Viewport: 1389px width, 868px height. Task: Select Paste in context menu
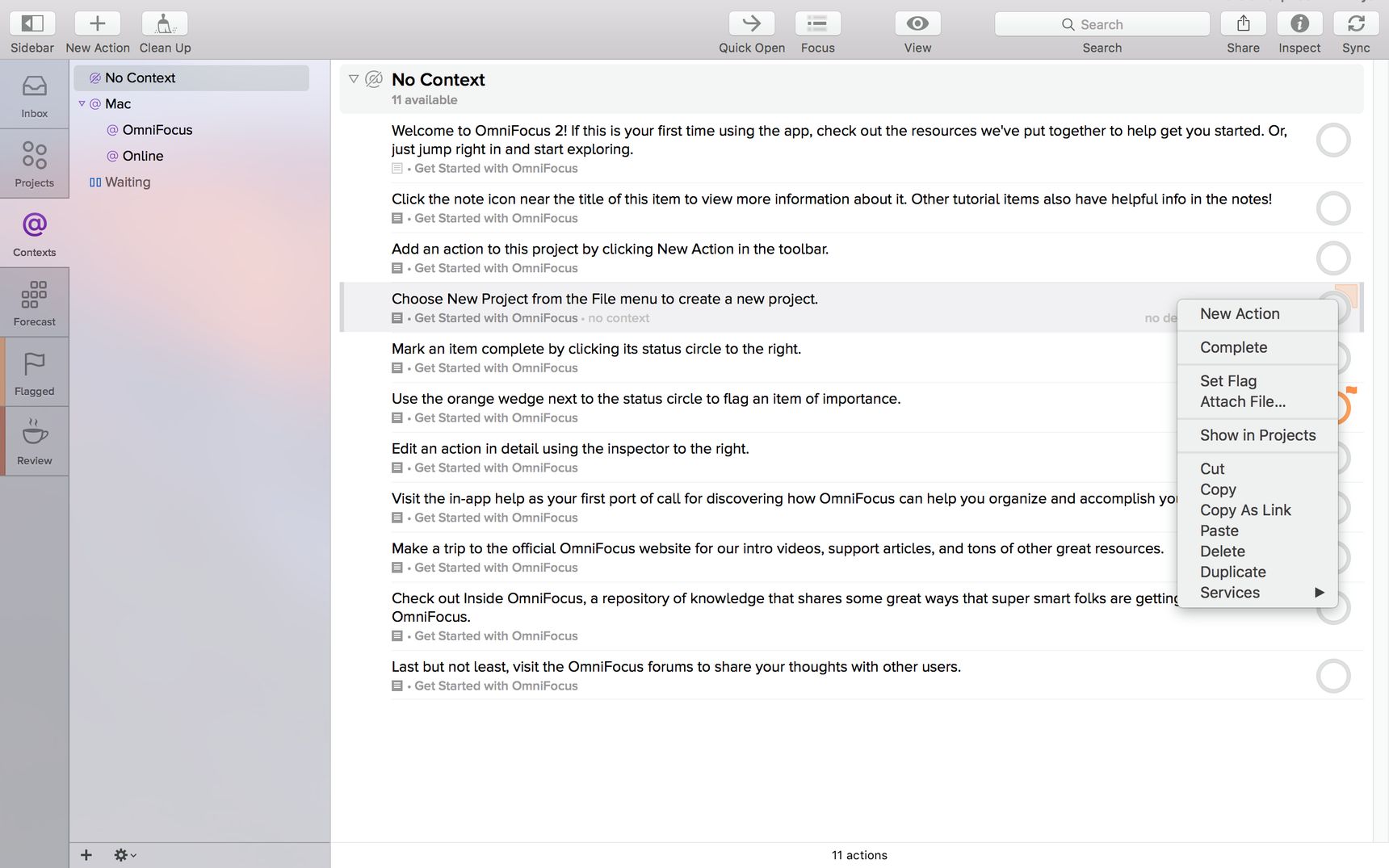click(1257, 531)
